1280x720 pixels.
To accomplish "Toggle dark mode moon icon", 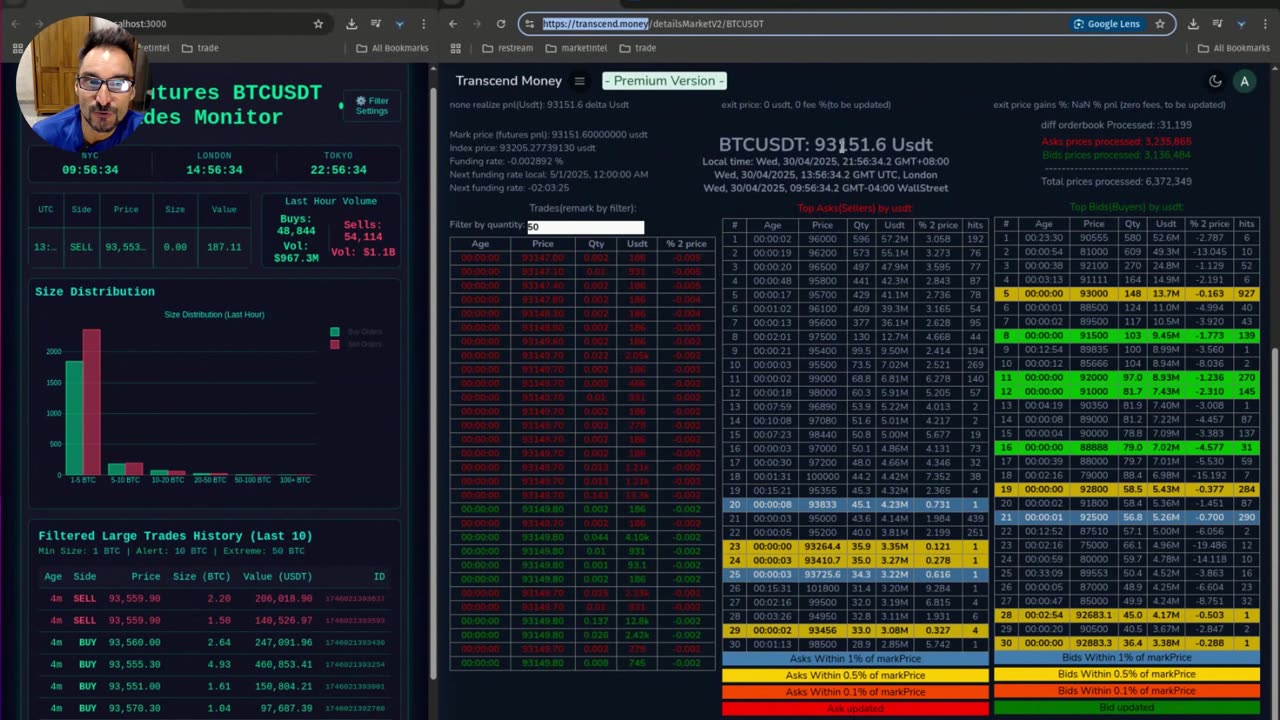I will [1215, 81].
